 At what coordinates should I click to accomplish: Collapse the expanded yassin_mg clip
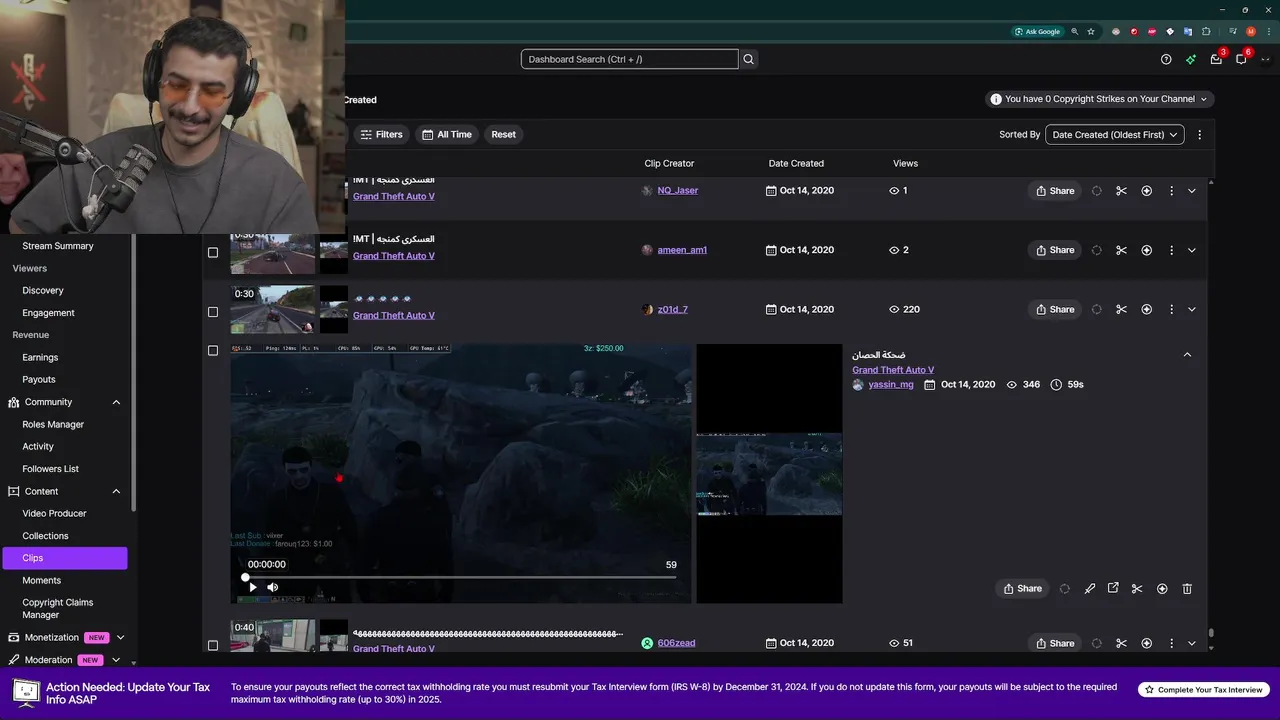(1187, 355)
